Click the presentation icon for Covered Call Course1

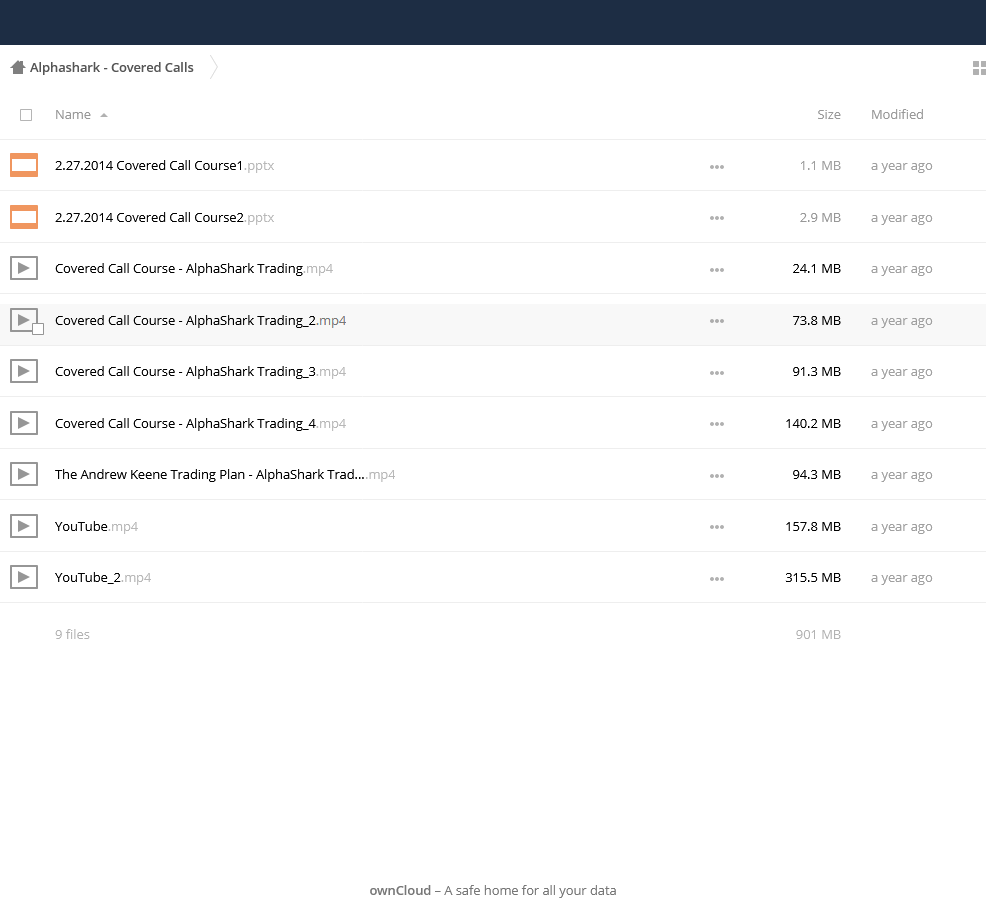click(24, 165)
